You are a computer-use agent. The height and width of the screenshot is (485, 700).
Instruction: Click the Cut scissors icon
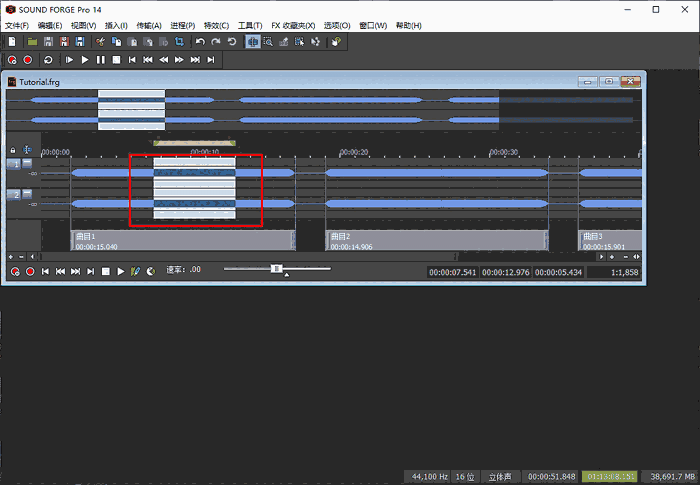point(101,42)
